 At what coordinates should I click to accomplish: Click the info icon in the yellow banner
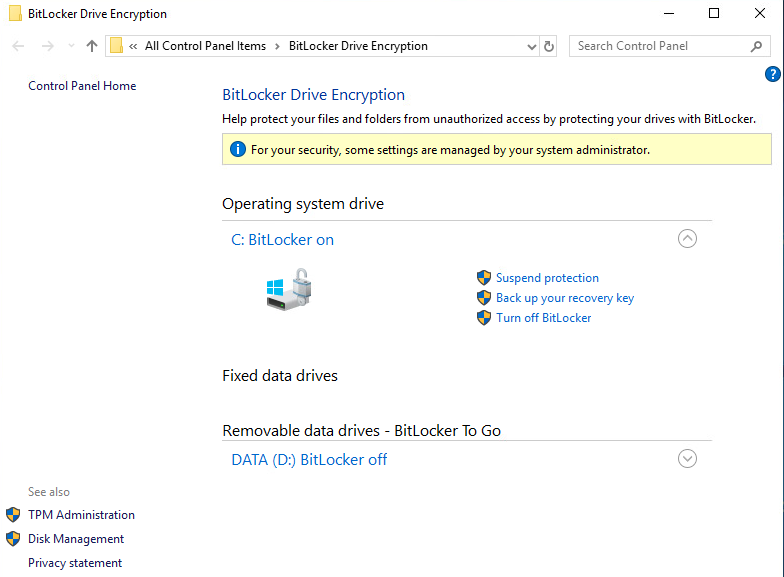[x=238, y=149]
